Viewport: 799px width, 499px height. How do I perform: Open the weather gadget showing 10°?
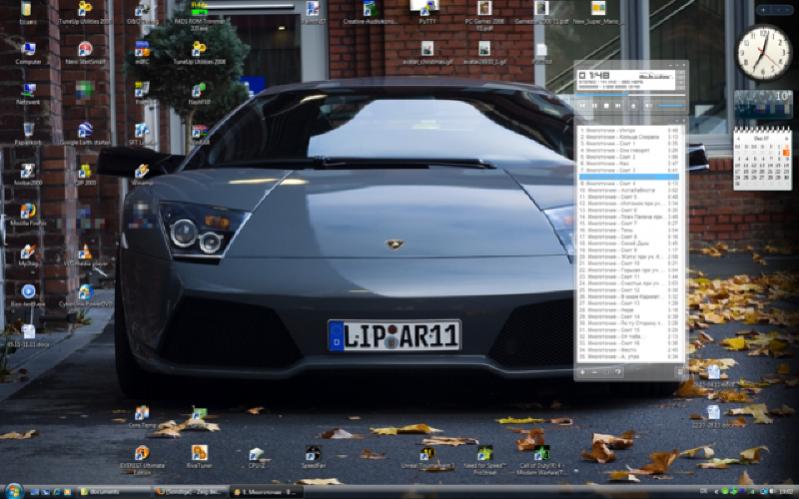click(763, 104)
